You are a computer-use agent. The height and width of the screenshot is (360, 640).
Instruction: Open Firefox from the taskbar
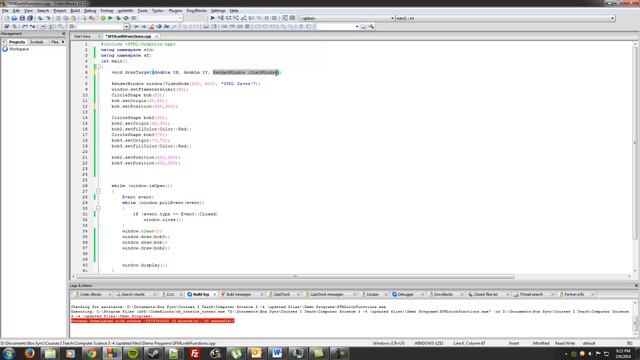(29, 353)
